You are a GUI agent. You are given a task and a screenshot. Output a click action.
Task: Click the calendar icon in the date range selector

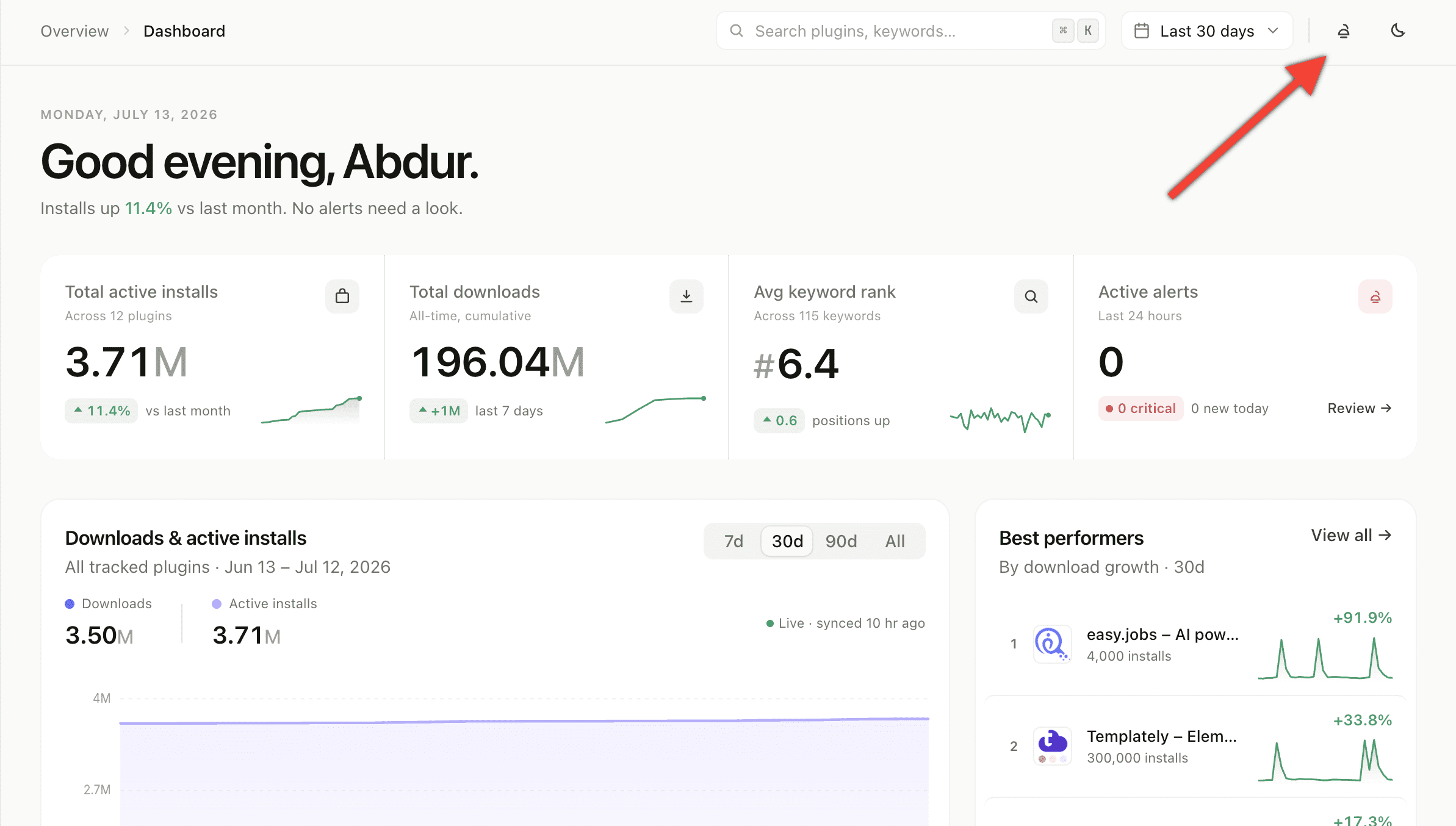[x=1142, y=31]
